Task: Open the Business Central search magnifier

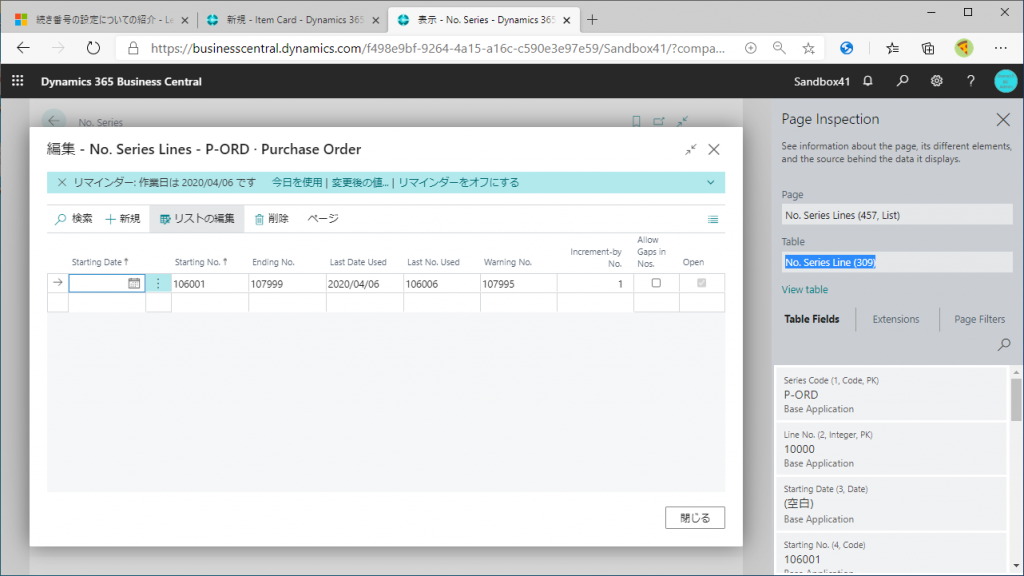Action: [x=903, y=81]
